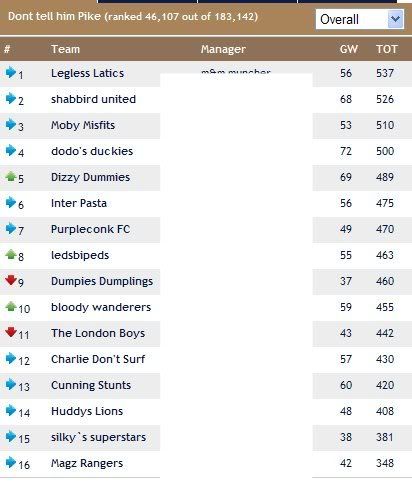
Task: Click the Team column header
Action: click(65, 49)
